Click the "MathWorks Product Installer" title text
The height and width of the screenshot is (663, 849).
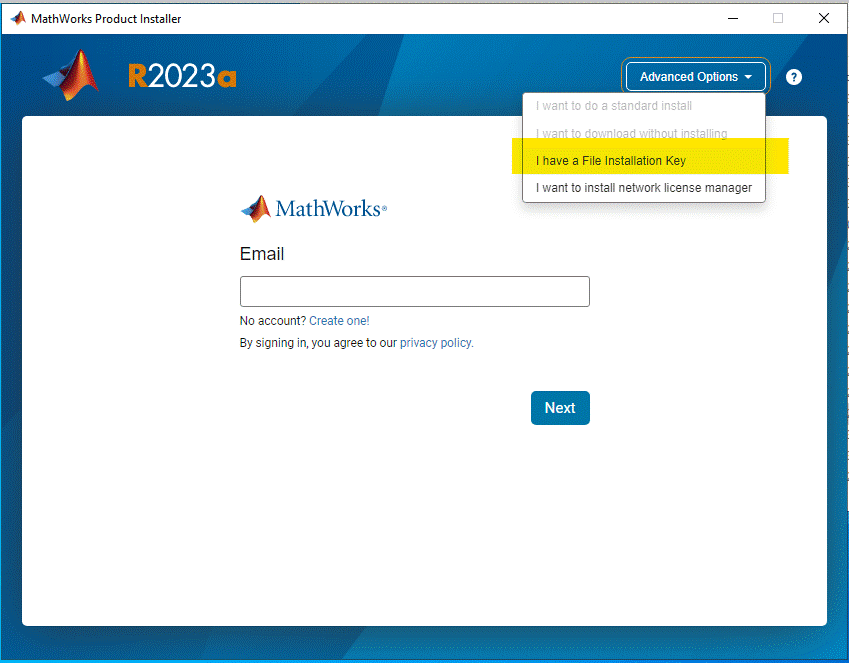tap(106, 19)
